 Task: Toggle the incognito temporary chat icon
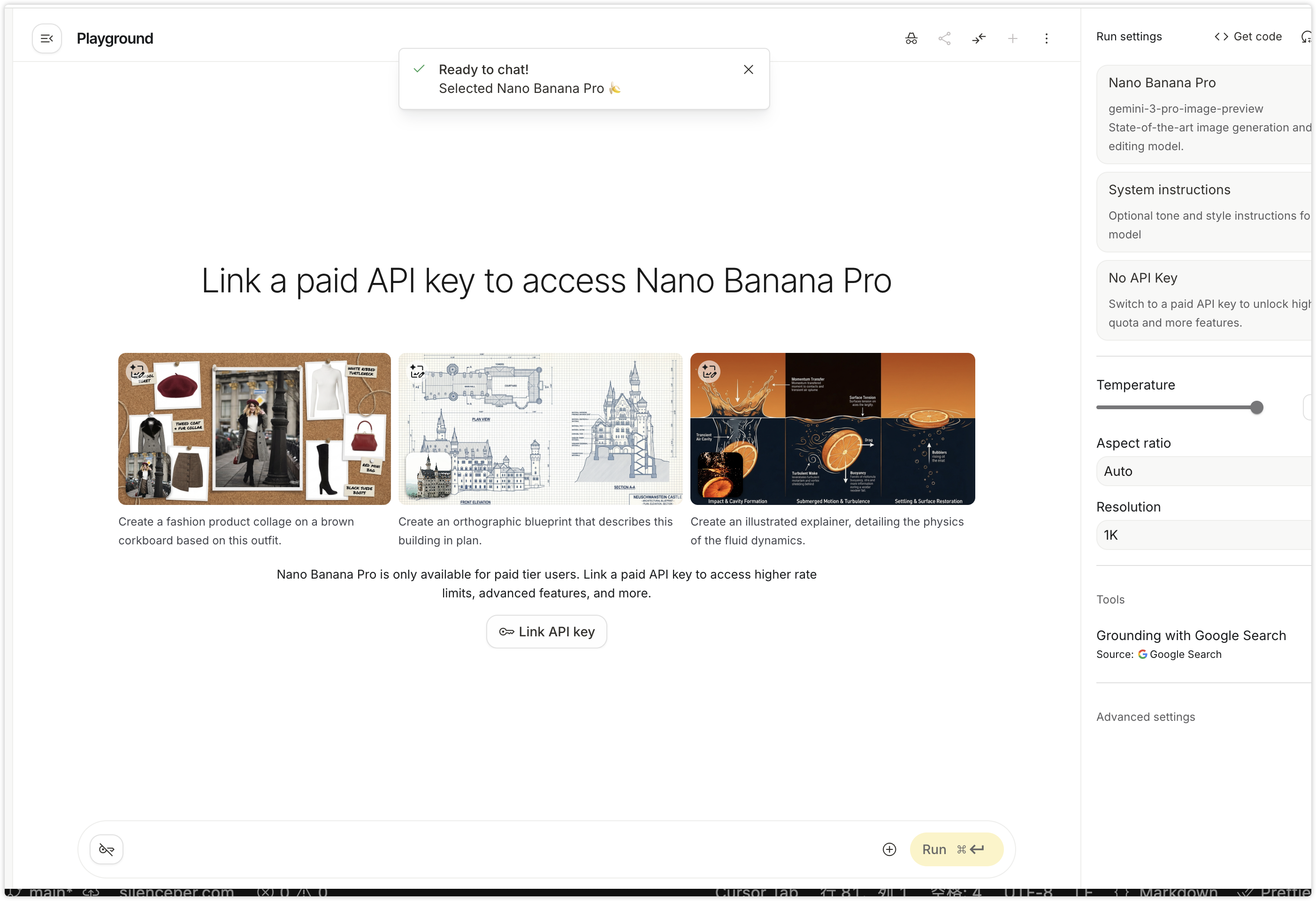pos(911,38)
